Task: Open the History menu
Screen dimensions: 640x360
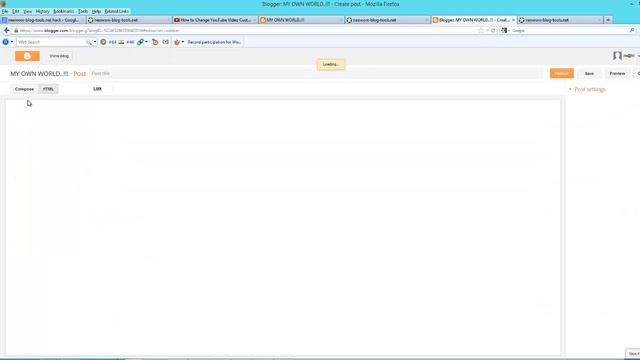Action: point(42,11)
